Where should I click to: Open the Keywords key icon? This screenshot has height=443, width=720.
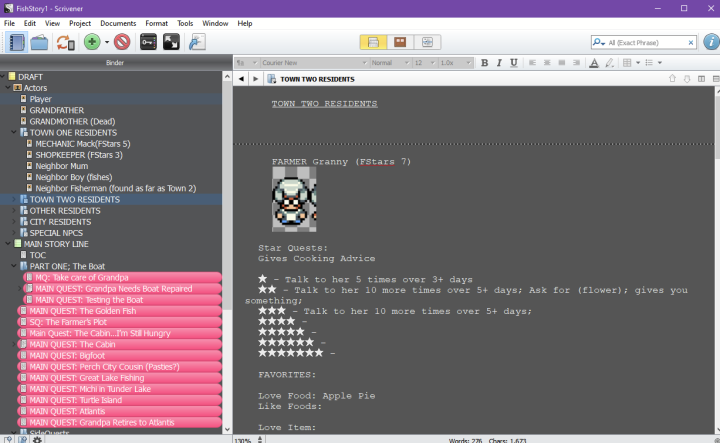pyautogui.click(x=148, y=42)
